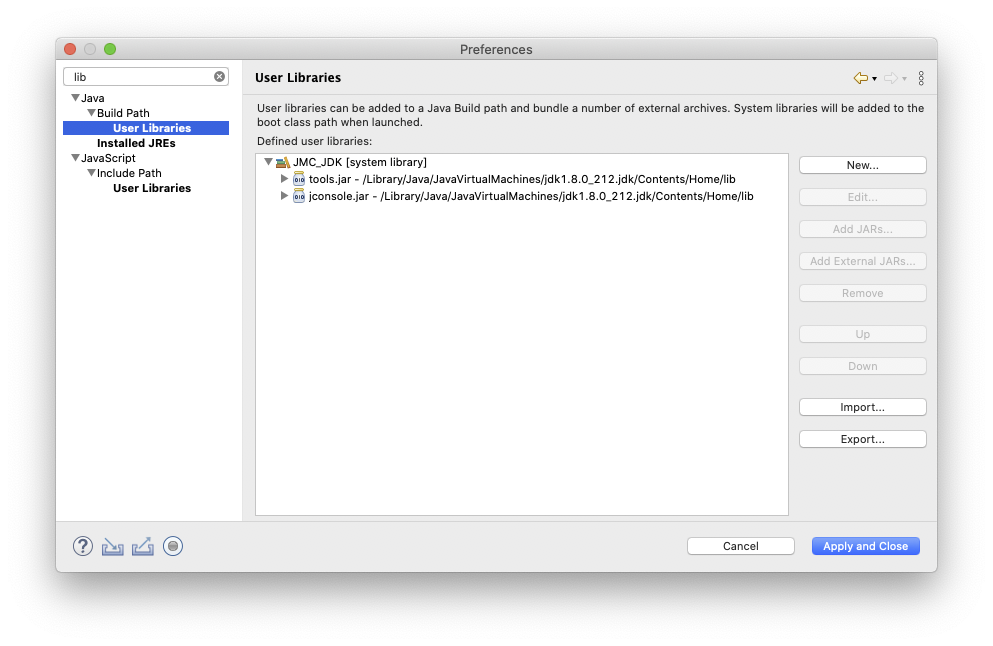The width and height of the screenshot is (993, 646).
Task: Select User Libraries under Build Path
Action: point(152,128)
